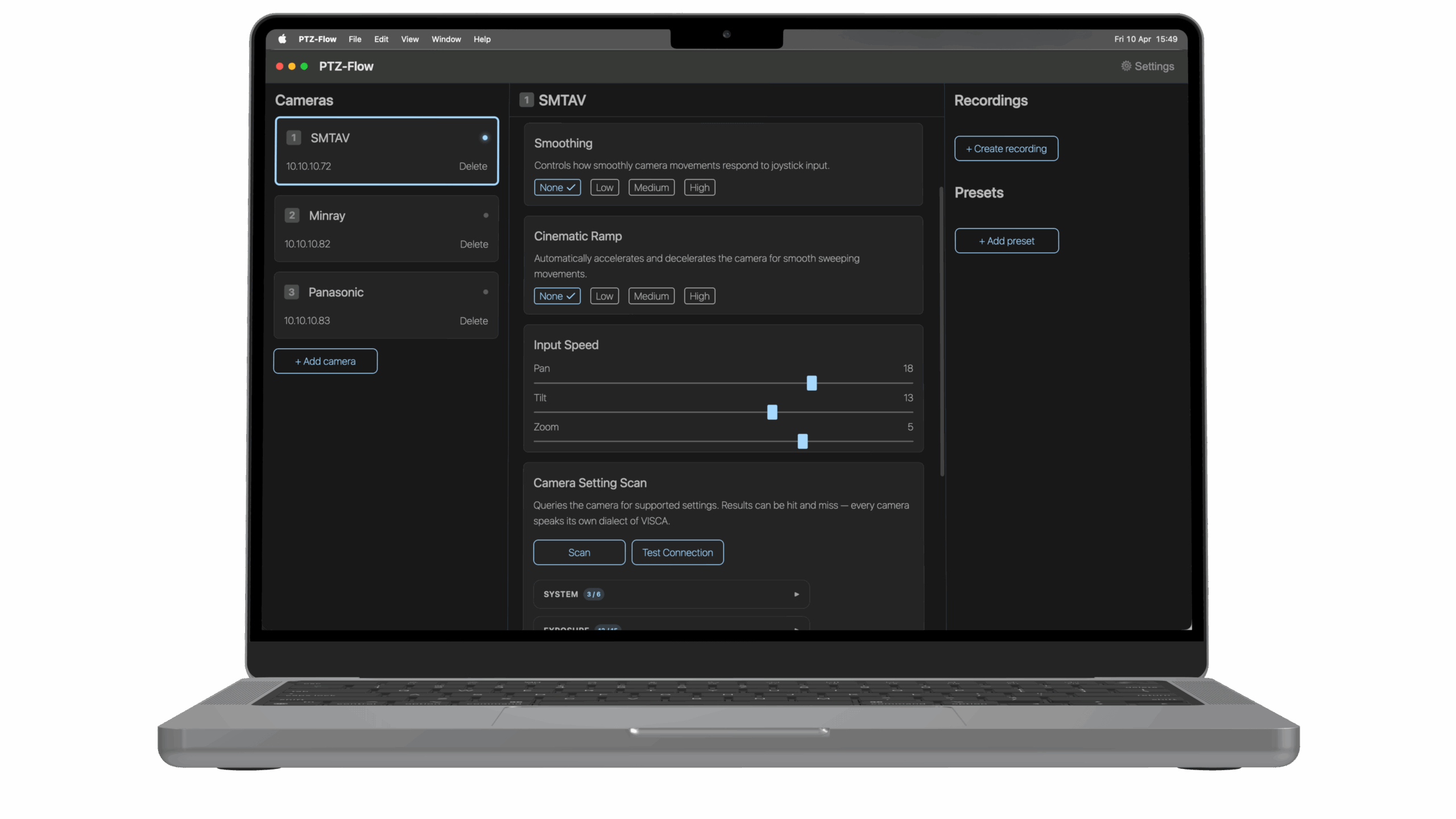
Task: Set Smoothing to Low
Action: pos(604,188)
